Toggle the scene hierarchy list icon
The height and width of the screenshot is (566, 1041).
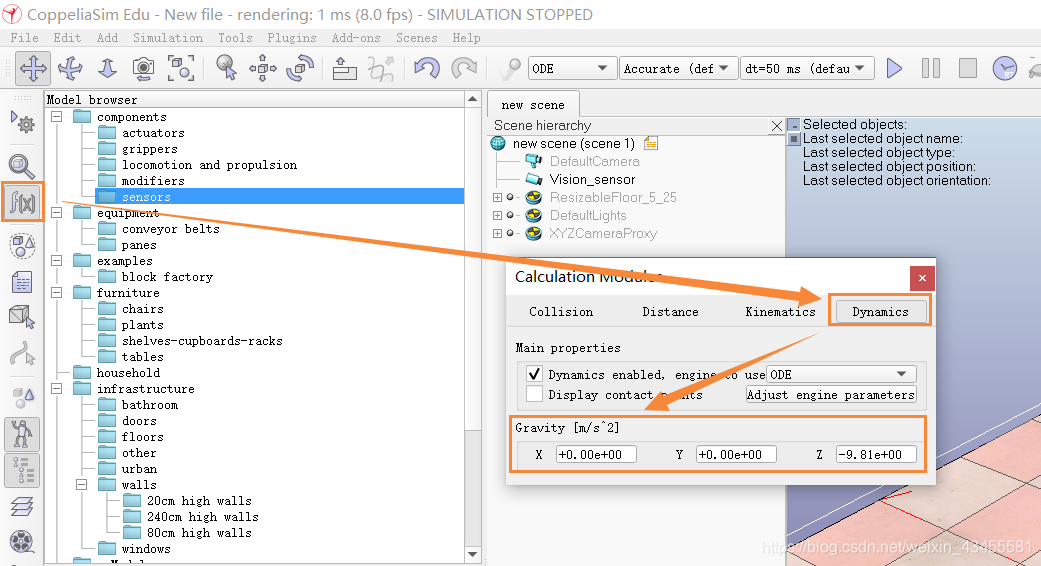[22, 470]
